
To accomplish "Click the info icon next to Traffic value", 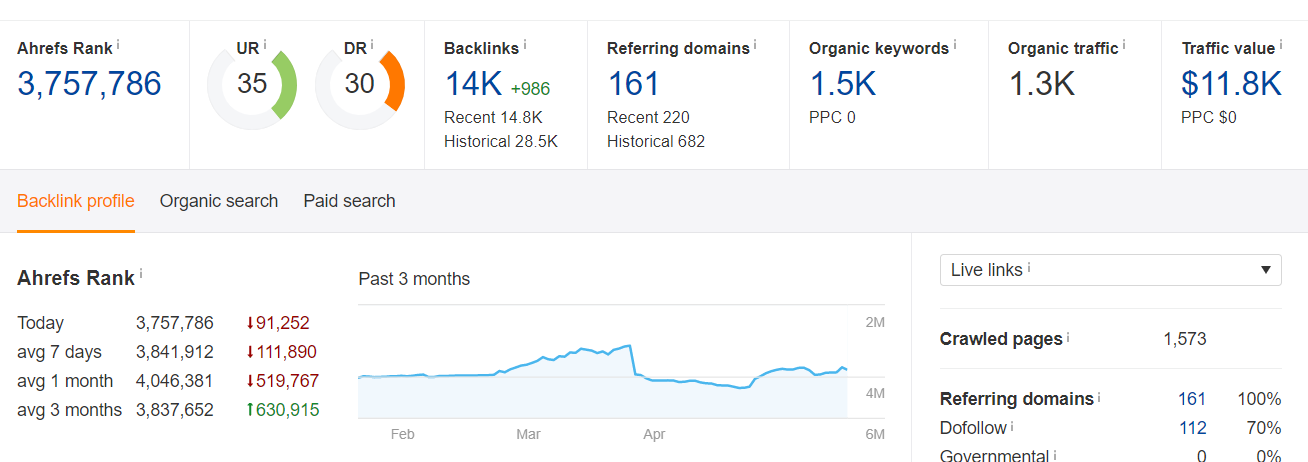I will coord(1281,45).
